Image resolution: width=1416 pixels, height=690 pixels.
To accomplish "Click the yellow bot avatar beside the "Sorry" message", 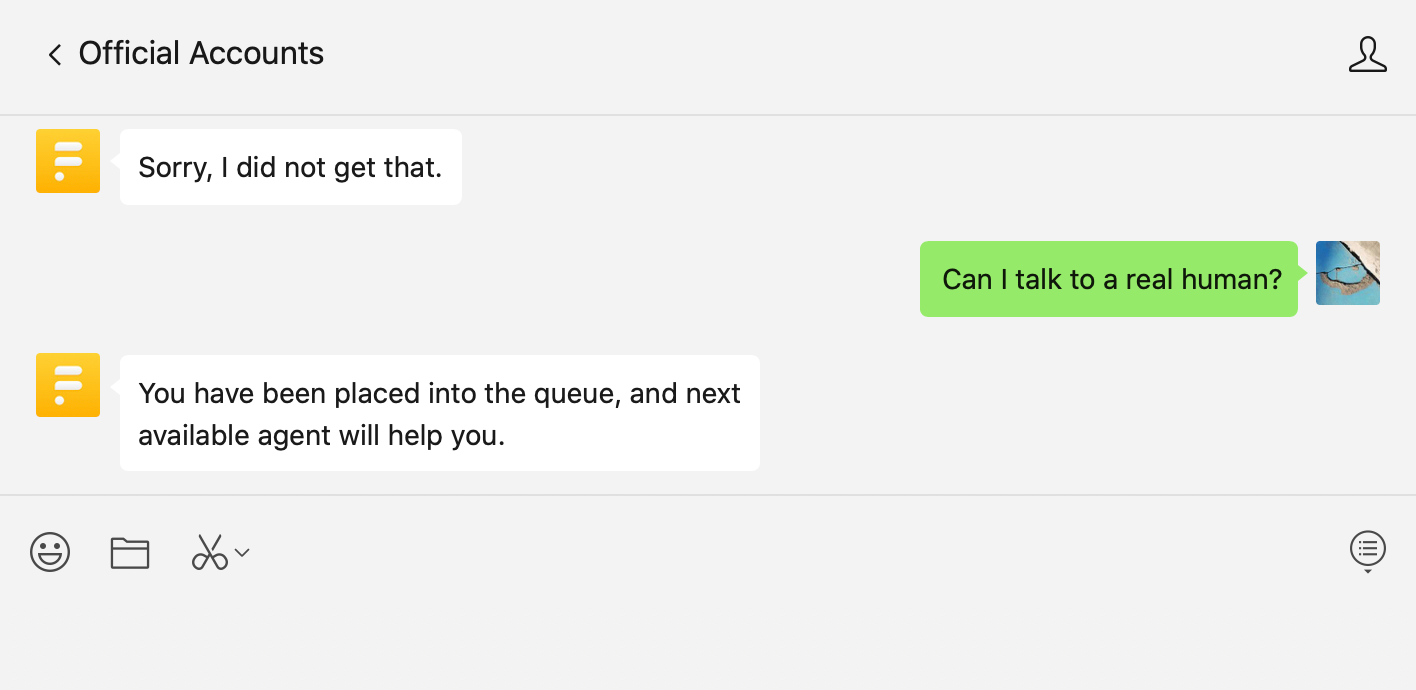I will [x=68, y=161].
